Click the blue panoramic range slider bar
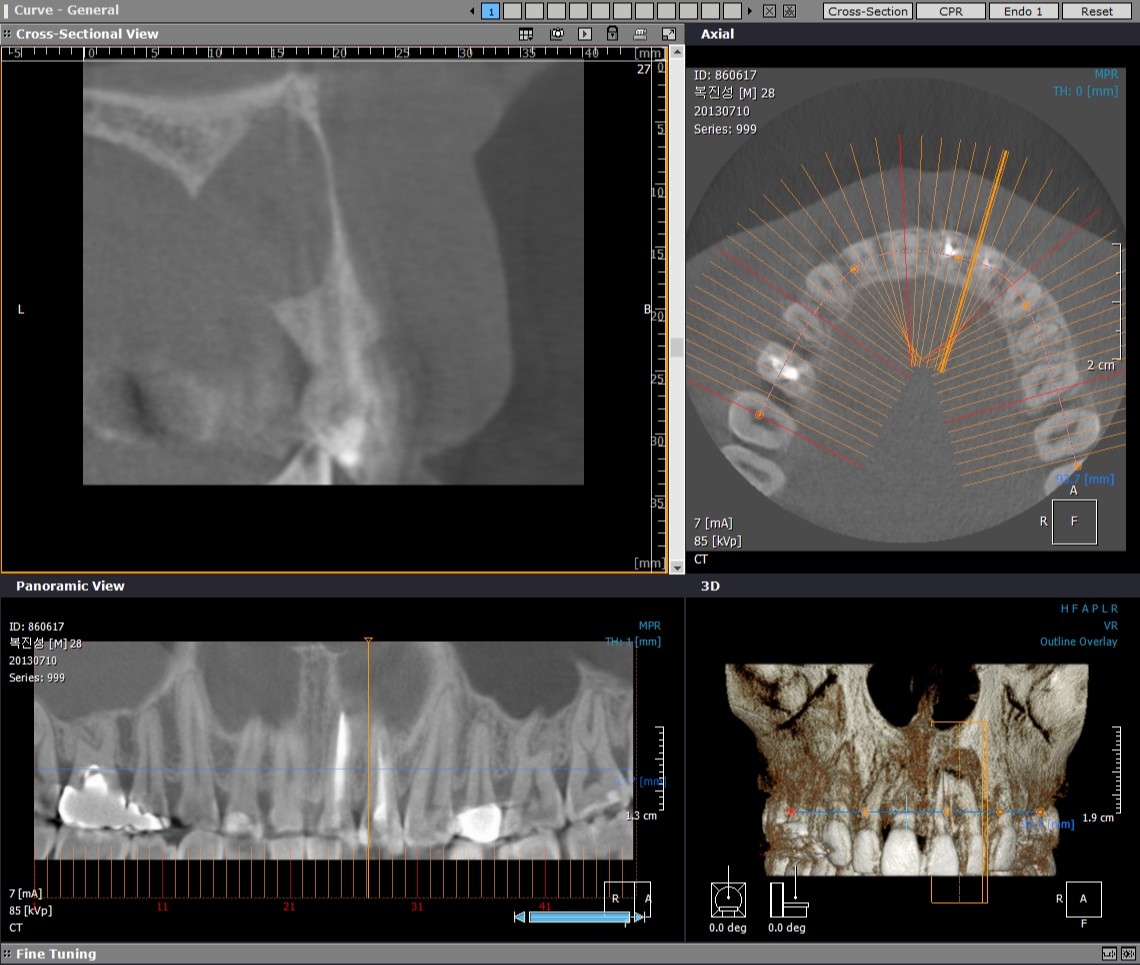The width and height of the screenshot is (1140, 965). 578,917
